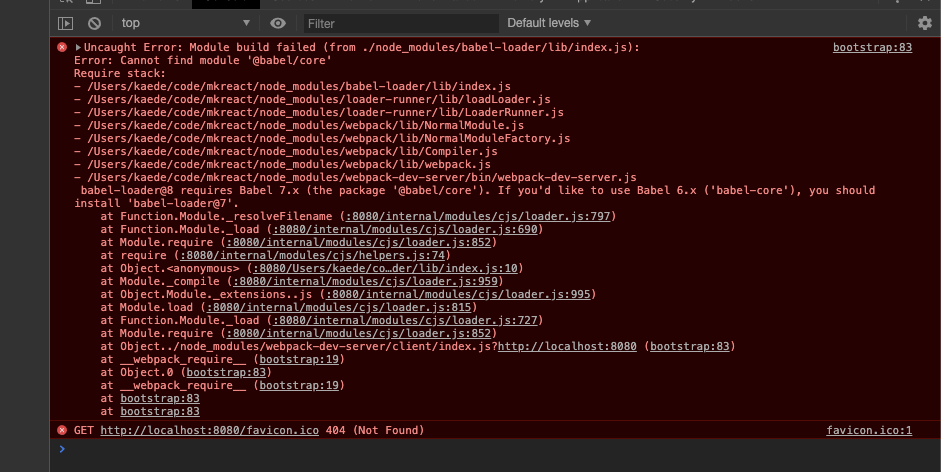Select text "Error: Cannot find module '@babel/core'"

pos(203,60)
